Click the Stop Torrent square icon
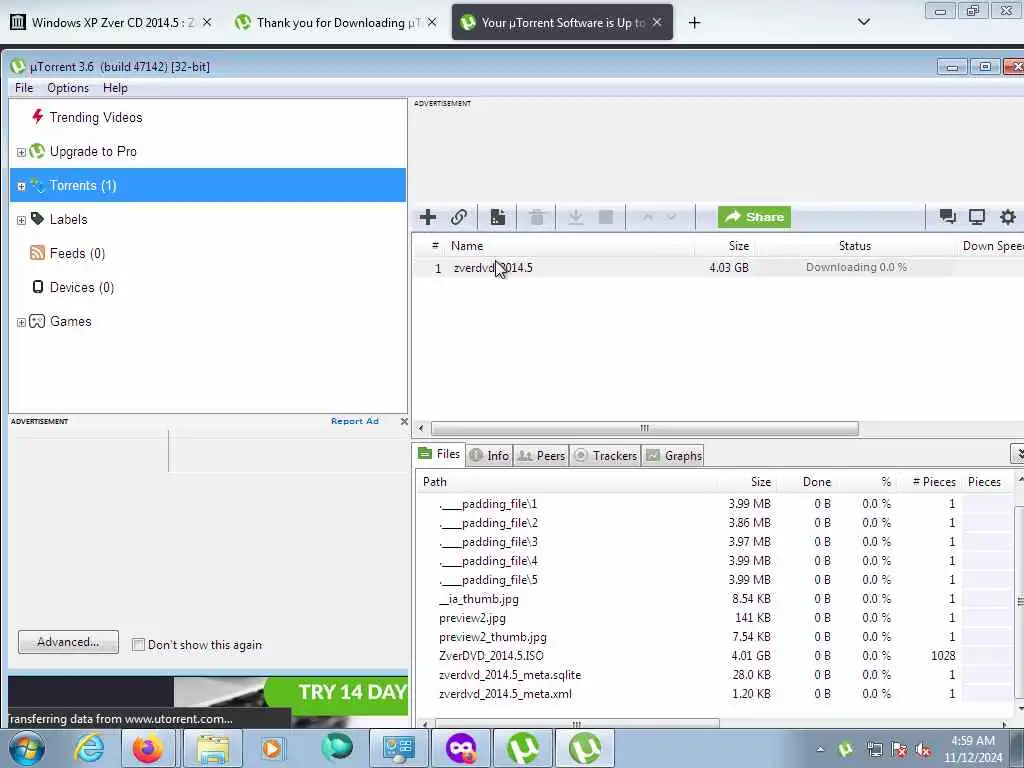This screenshot has width=1024, height=768. pos(606,217)
